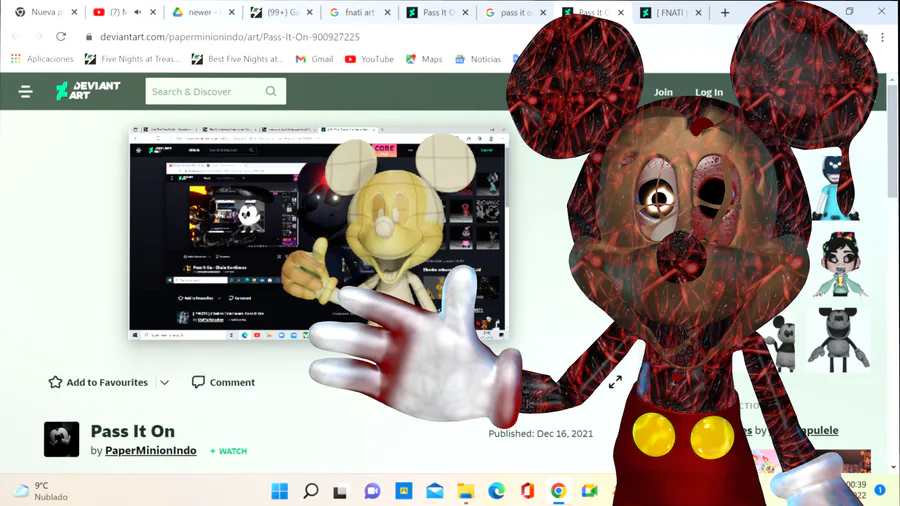Open the Maps bookmark
Image resolution: width=900 pixels, height=506 pixels.
[424, 59]
